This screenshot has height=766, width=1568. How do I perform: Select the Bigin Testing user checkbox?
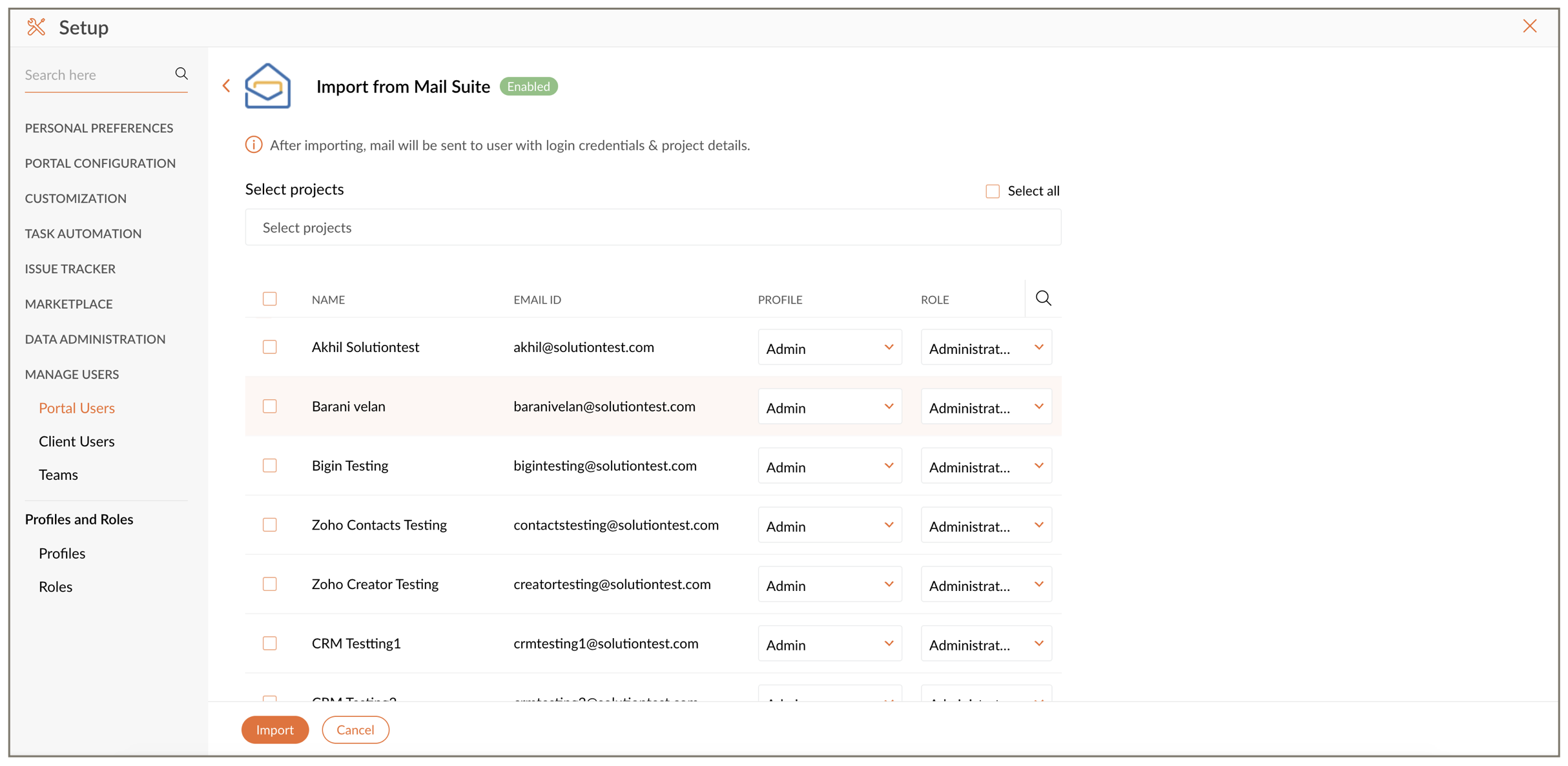pos(270,466)
